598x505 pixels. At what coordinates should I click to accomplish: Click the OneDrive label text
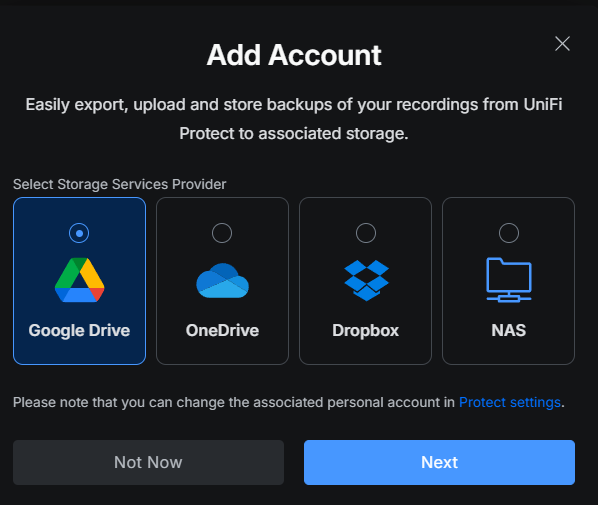click(222, 331)
